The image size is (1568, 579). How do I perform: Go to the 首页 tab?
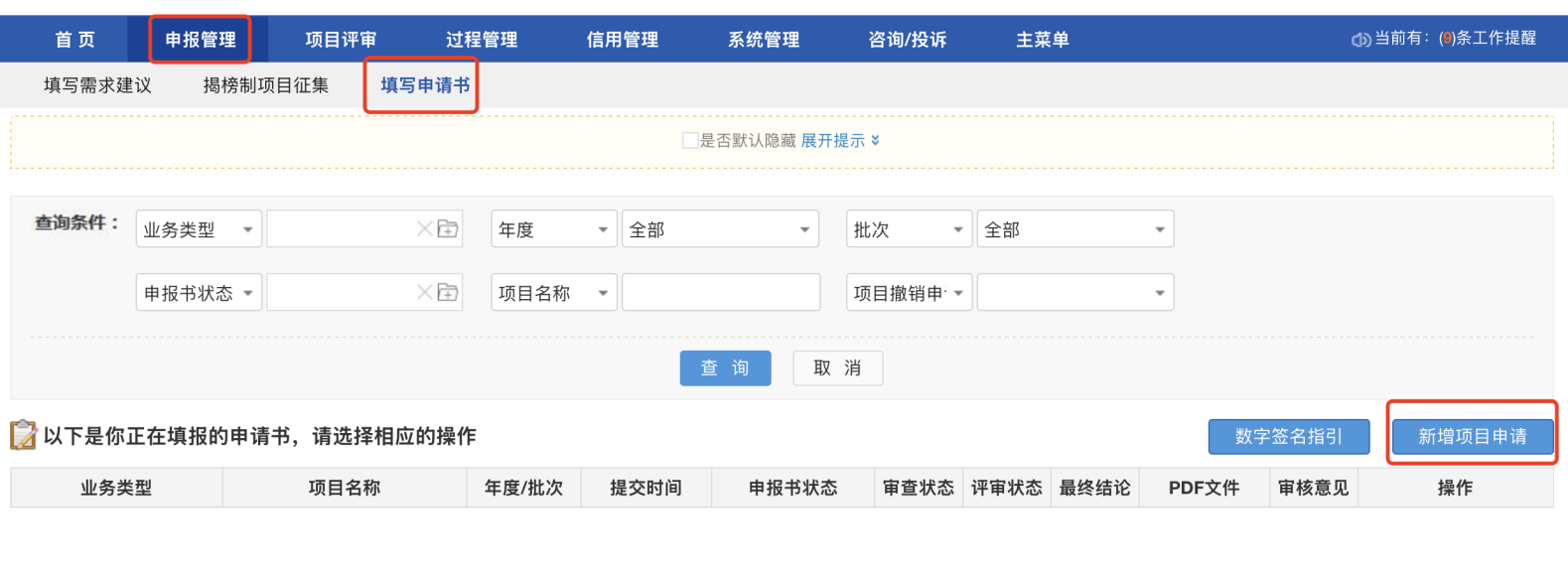tap(75, 40)
